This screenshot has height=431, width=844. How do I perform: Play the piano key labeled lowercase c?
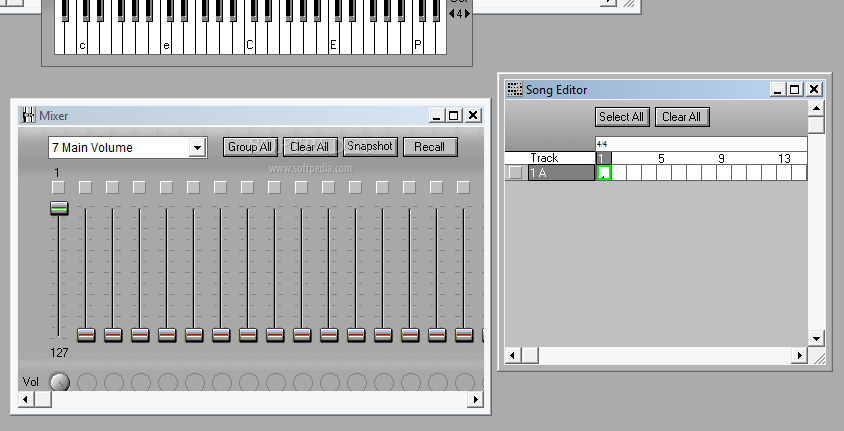[82, 46]
